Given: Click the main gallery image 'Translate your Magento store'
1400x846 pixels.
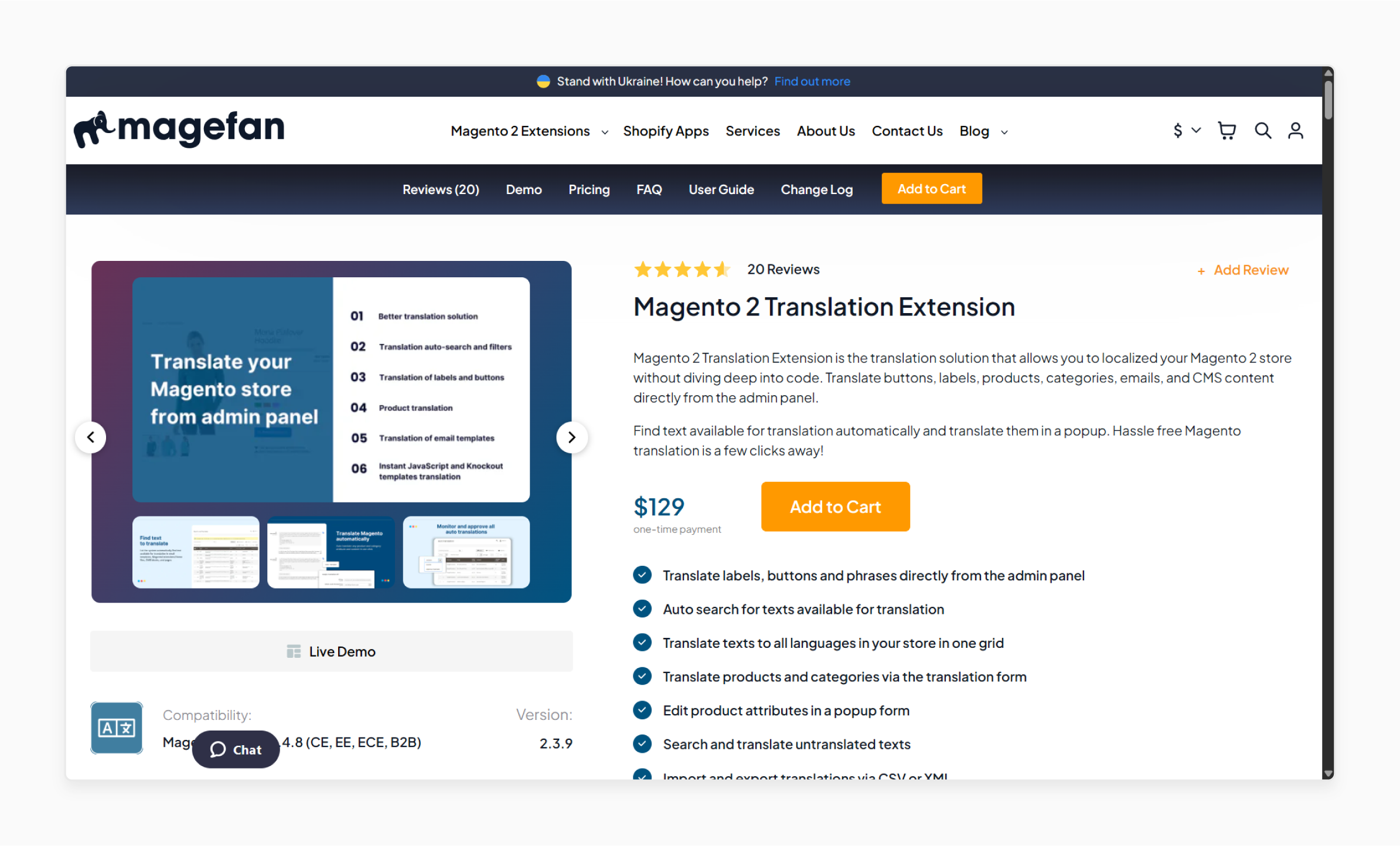Looking at the screenshot, I should click(331, 390).
